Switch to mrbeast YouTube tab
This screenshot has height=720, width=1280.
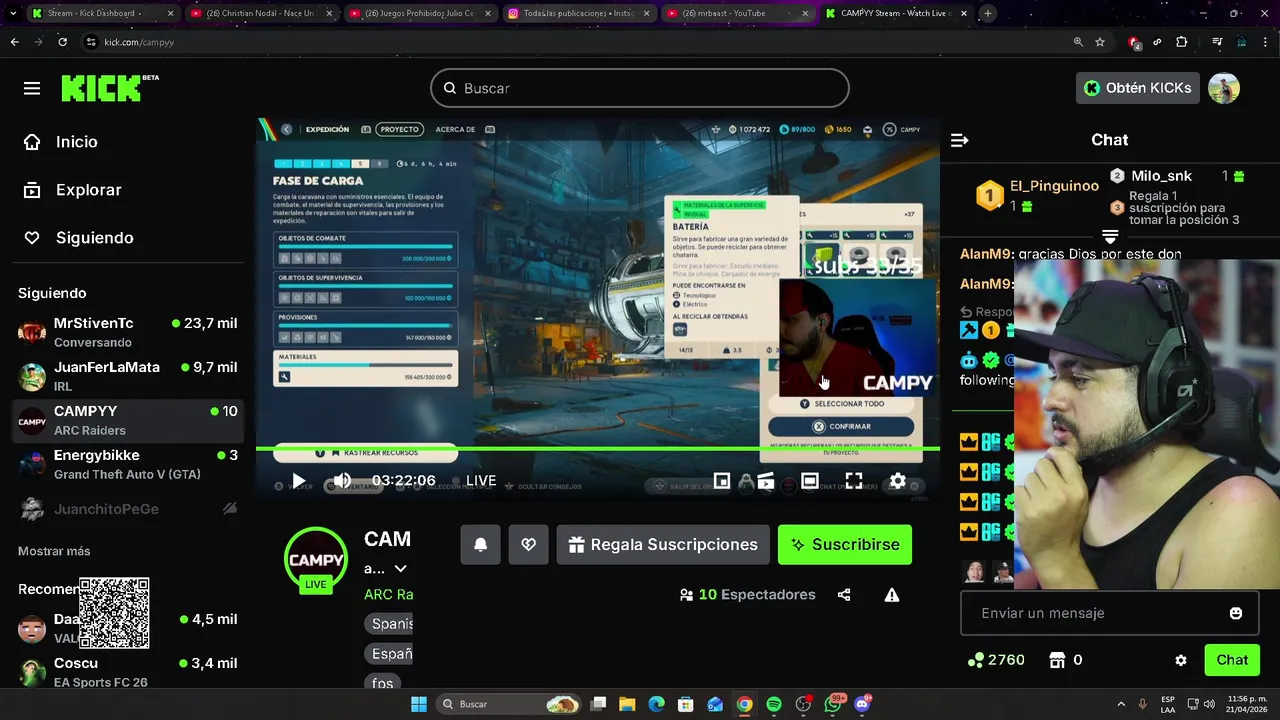(737, 13)
